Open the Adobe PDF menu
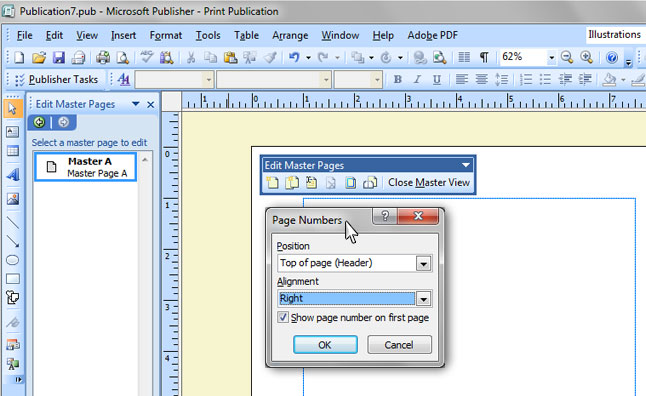 click(433, 35)
